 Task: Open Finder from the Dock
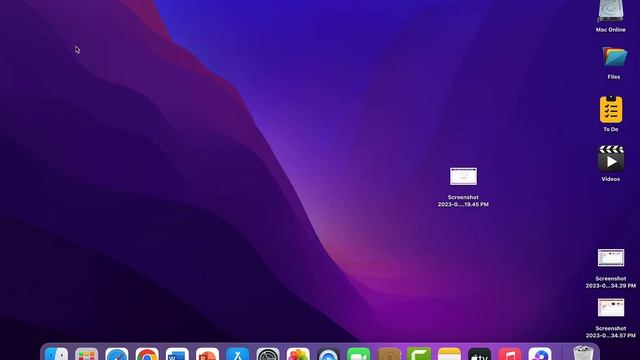(56, 354)
